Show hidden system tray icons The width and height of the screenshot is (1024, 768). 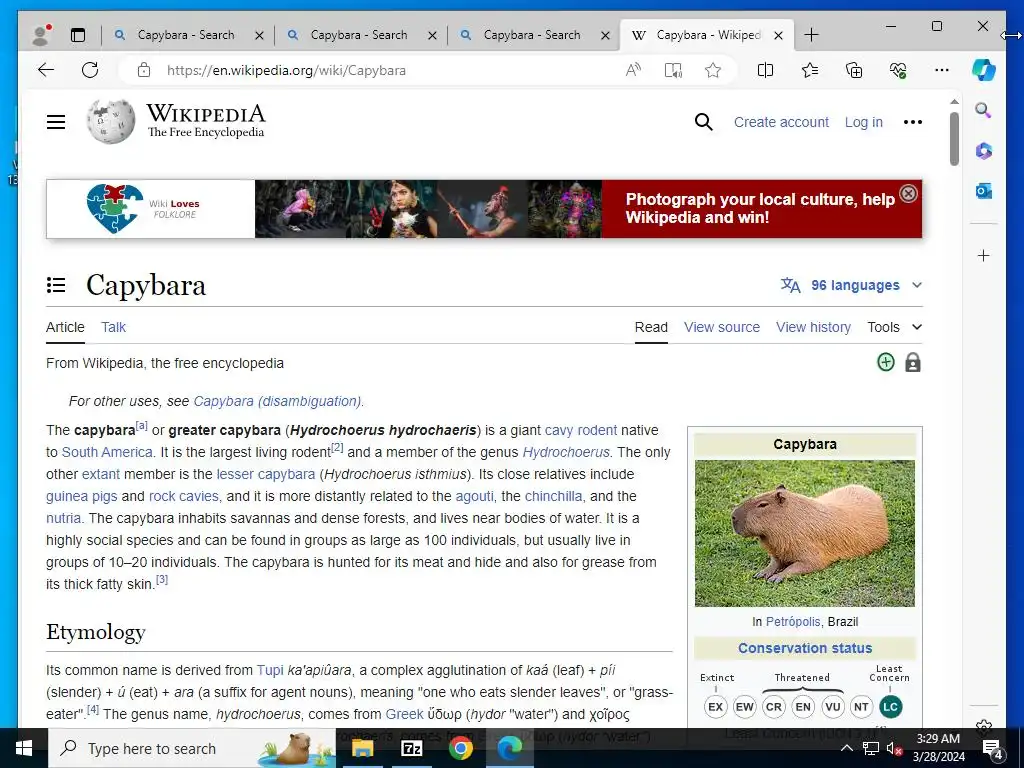coord(846,748)
